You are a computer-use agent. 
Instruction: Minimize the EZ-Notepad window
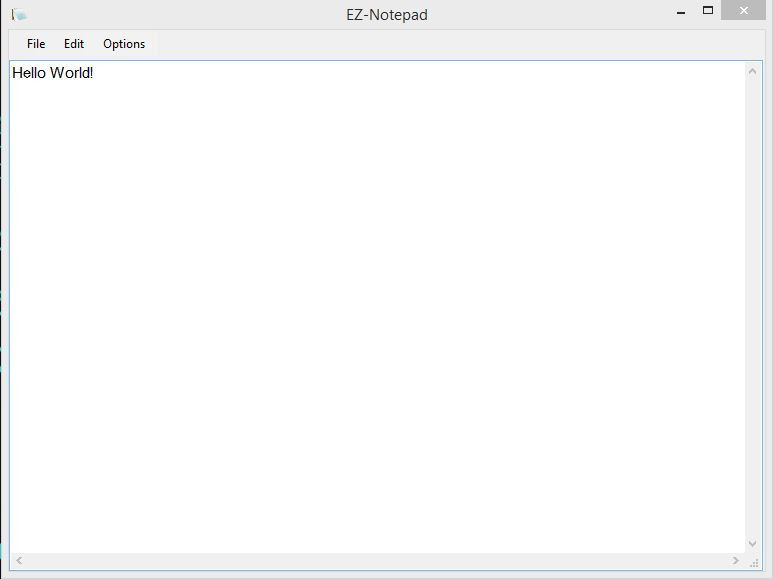tap(681, 11)
